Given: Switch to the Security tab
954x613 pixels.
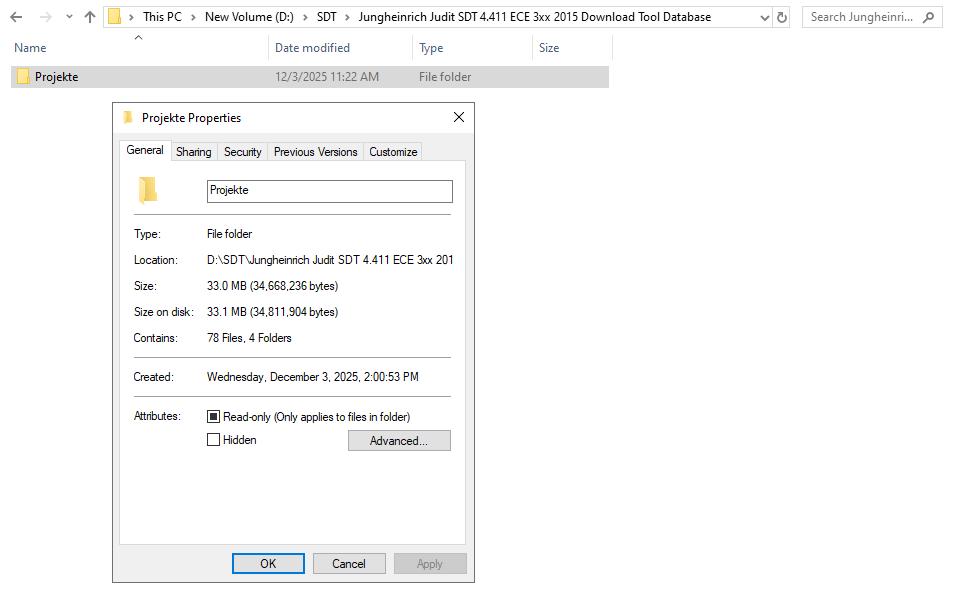Looking at the screenshot, I should [242, 151].
